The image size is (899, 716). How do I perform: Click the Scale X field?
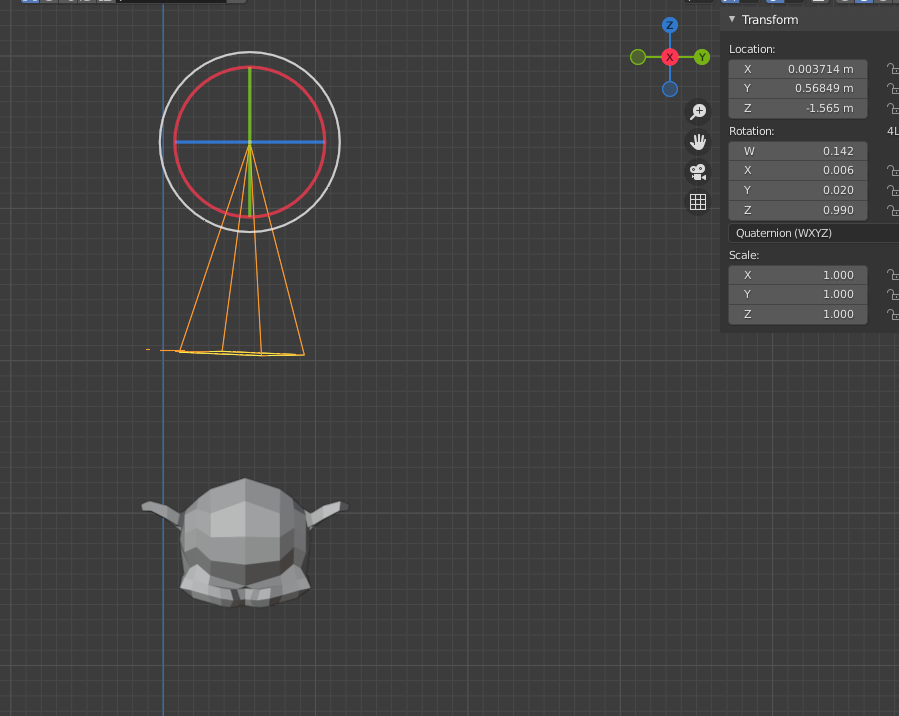coord(798,275)
